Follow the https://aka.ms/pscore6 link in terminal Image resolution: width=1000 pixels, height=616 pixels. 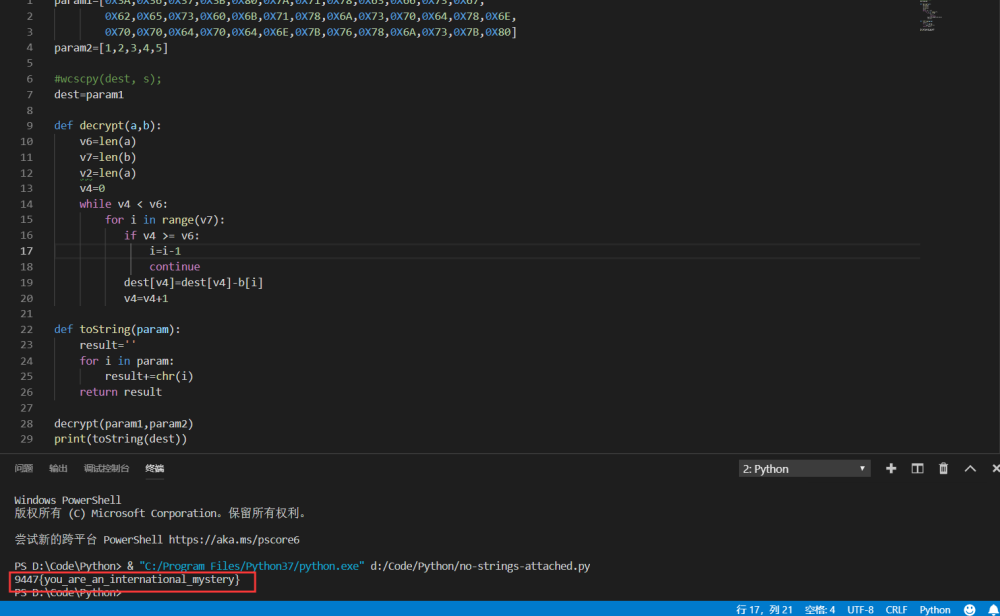click(x=234, y=539)
